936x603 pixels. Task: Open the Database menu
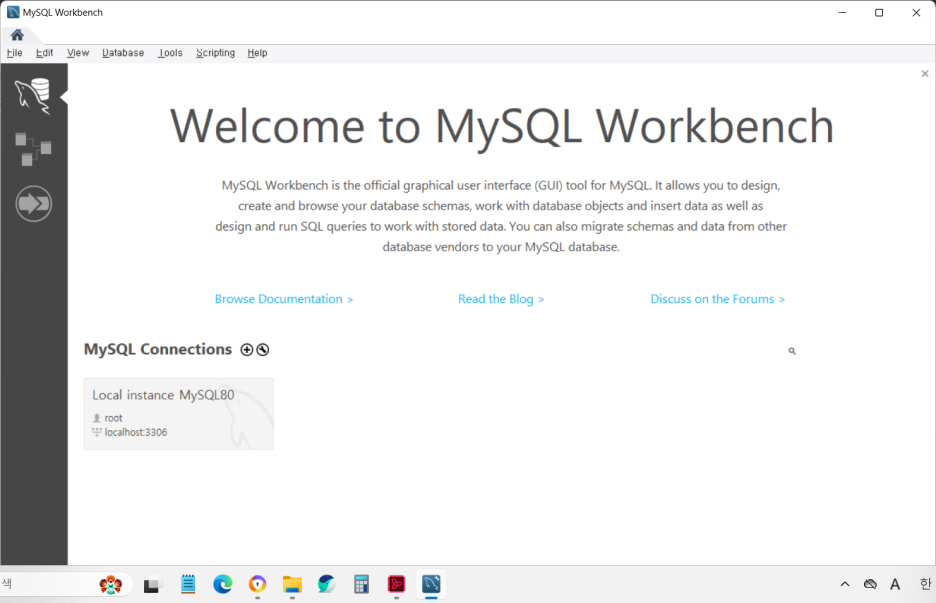point(123,53)
